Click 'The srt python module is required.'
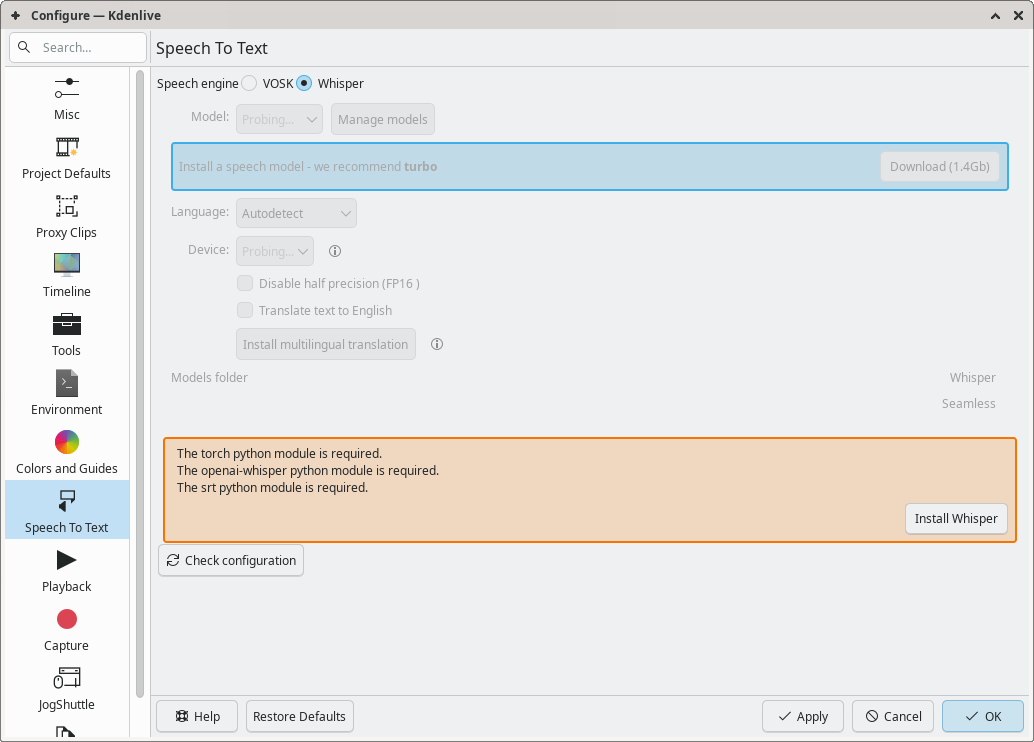 (272, 488)
